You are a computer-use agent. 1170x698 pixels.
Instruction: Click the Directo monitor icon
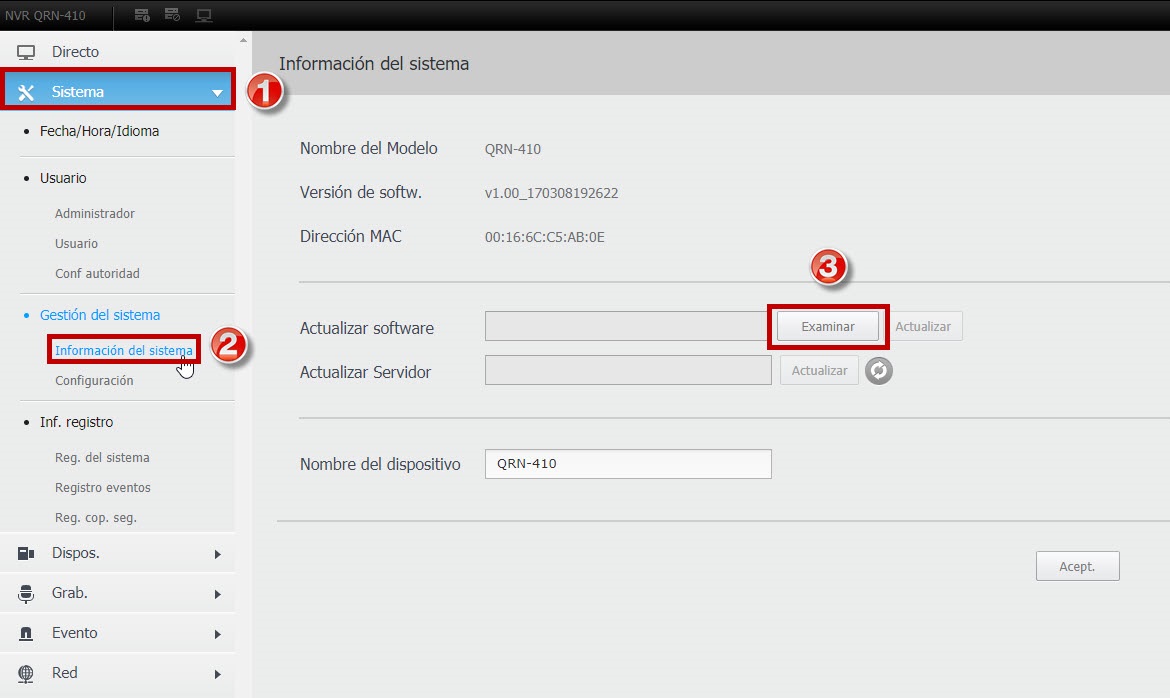[x=26, y=52]
